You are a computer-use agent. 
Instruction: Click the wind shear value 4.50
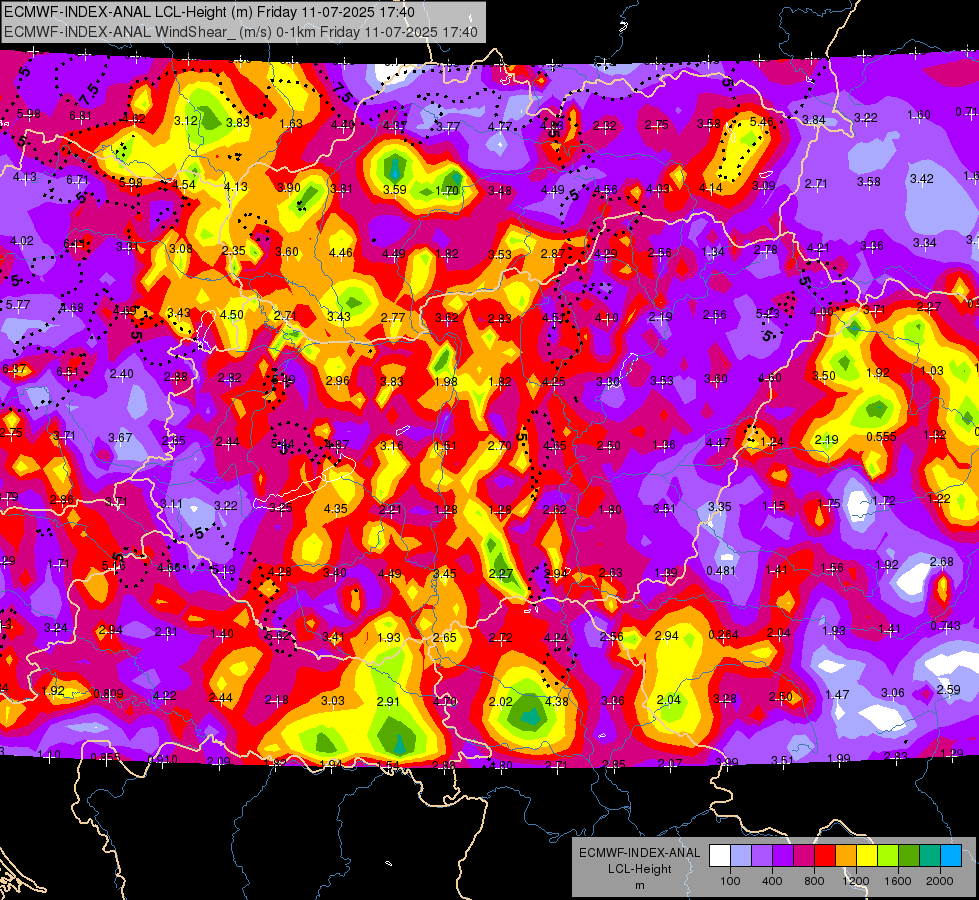pyautogui.click(x=232, y=315)
